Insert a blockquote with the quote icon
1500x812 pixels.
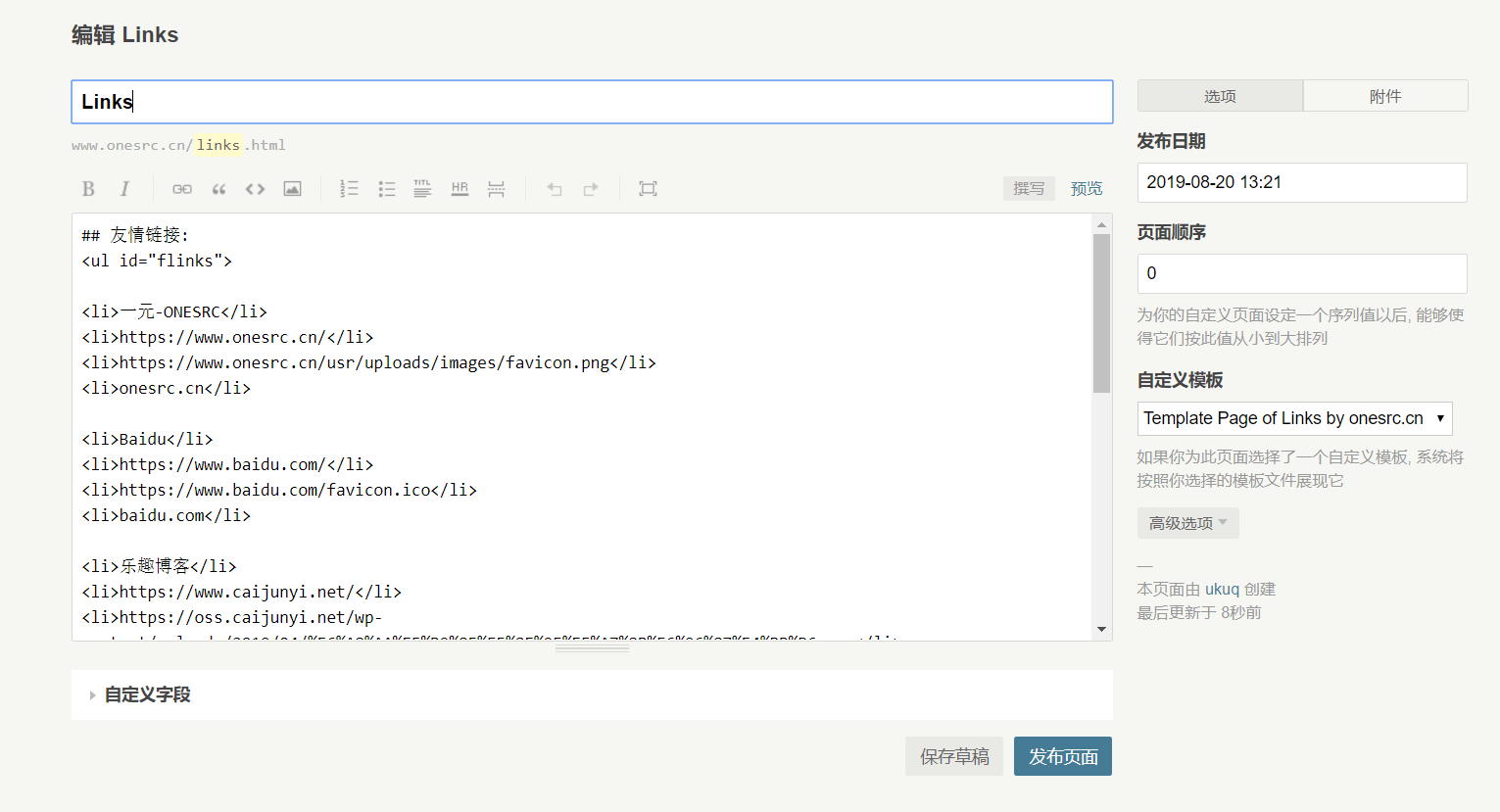pos(218,189)
